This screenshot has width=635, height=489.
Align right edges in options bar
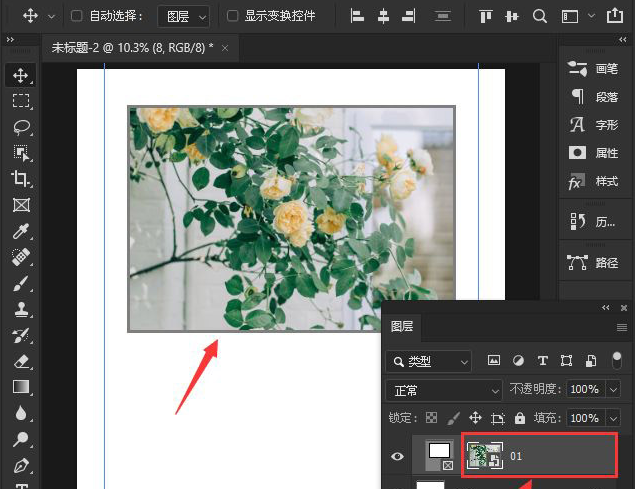click(409, 16)
